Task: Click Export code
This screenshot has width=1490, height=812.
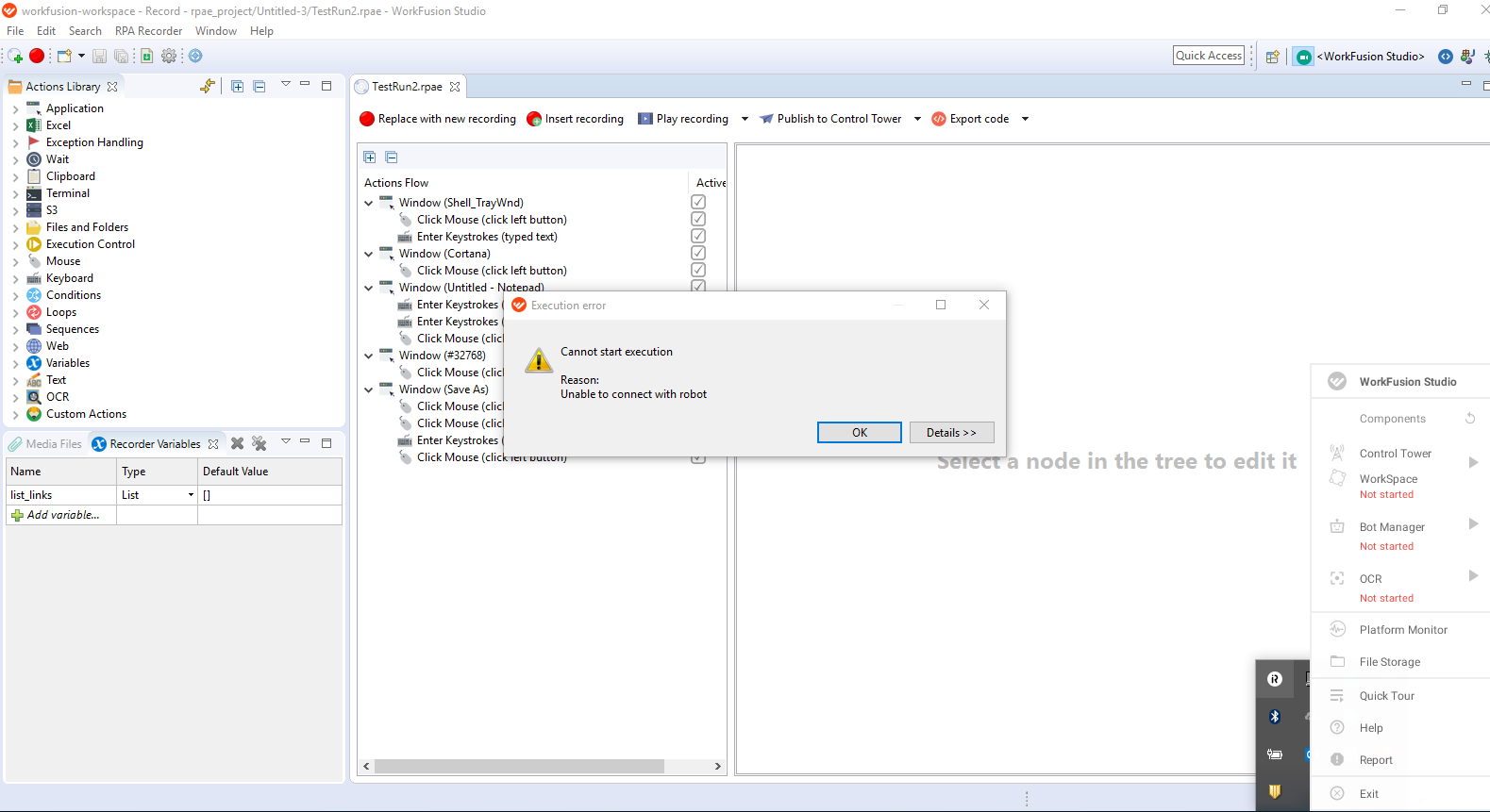Action: [970, 119]
